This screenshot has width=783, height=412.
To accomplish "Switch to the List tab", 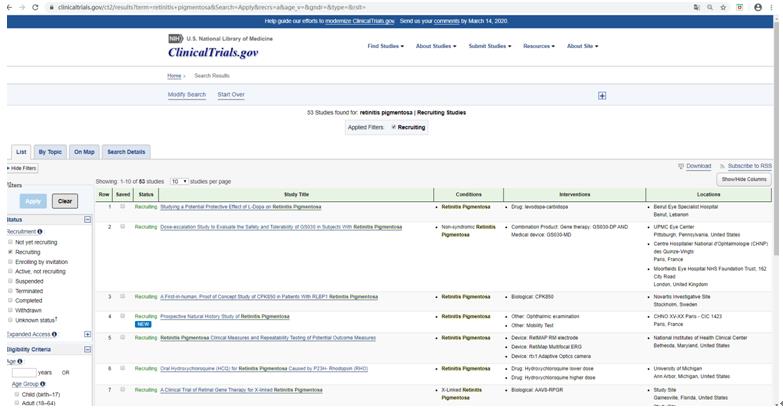I will 21,152.
